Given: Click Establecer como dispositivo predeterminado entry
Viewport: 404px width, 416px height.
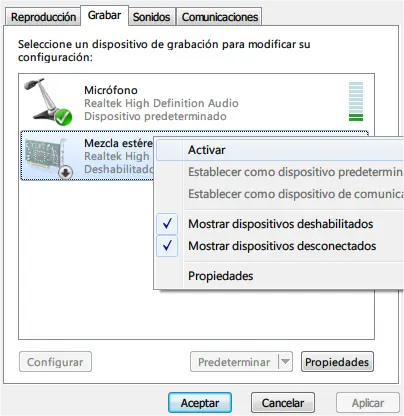Looking at the screenshot, I should point(280,172).
